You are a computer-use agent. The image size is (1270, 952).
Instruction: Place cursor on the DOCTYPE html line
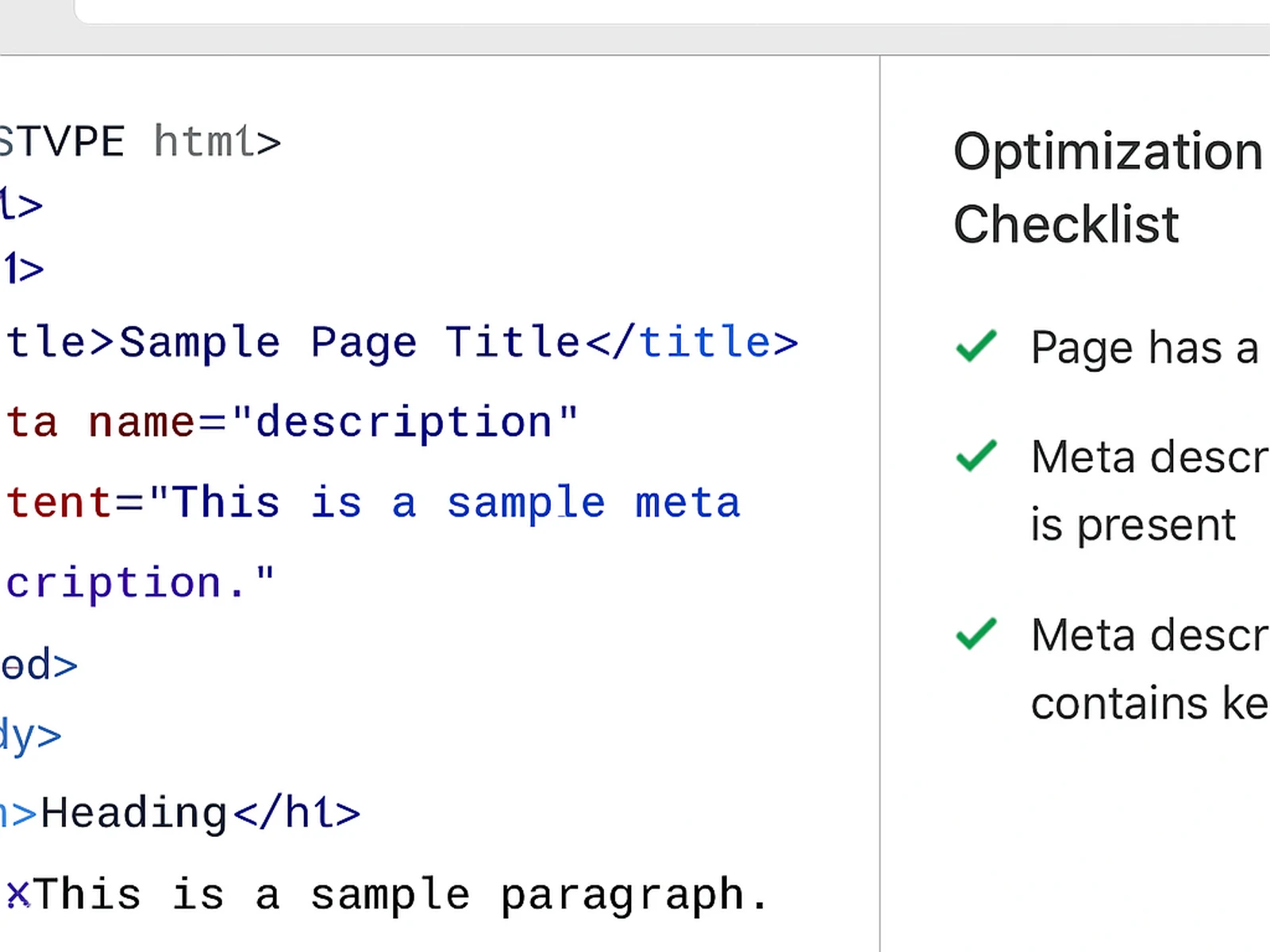pos(139,142)
